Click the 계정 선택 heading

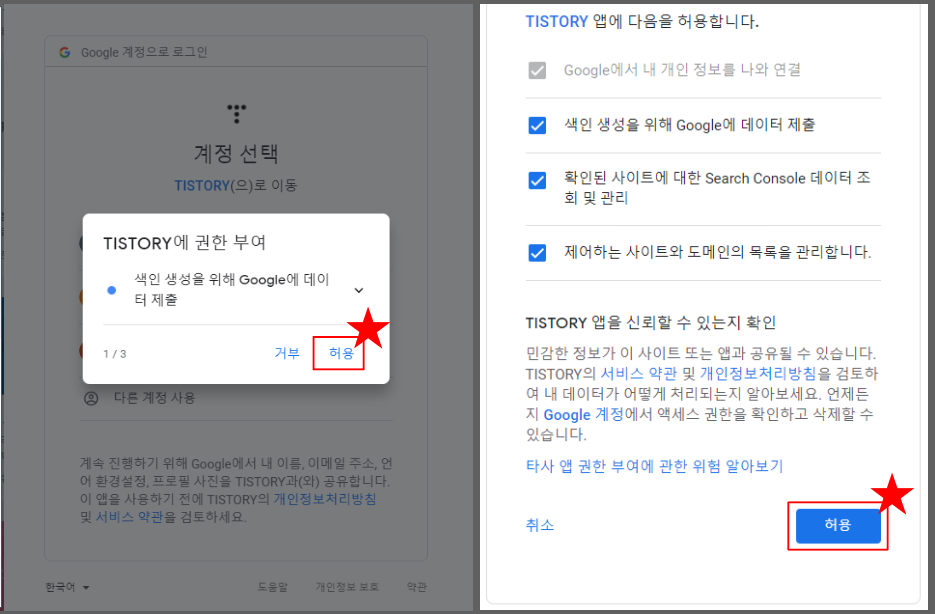point(236,154)
